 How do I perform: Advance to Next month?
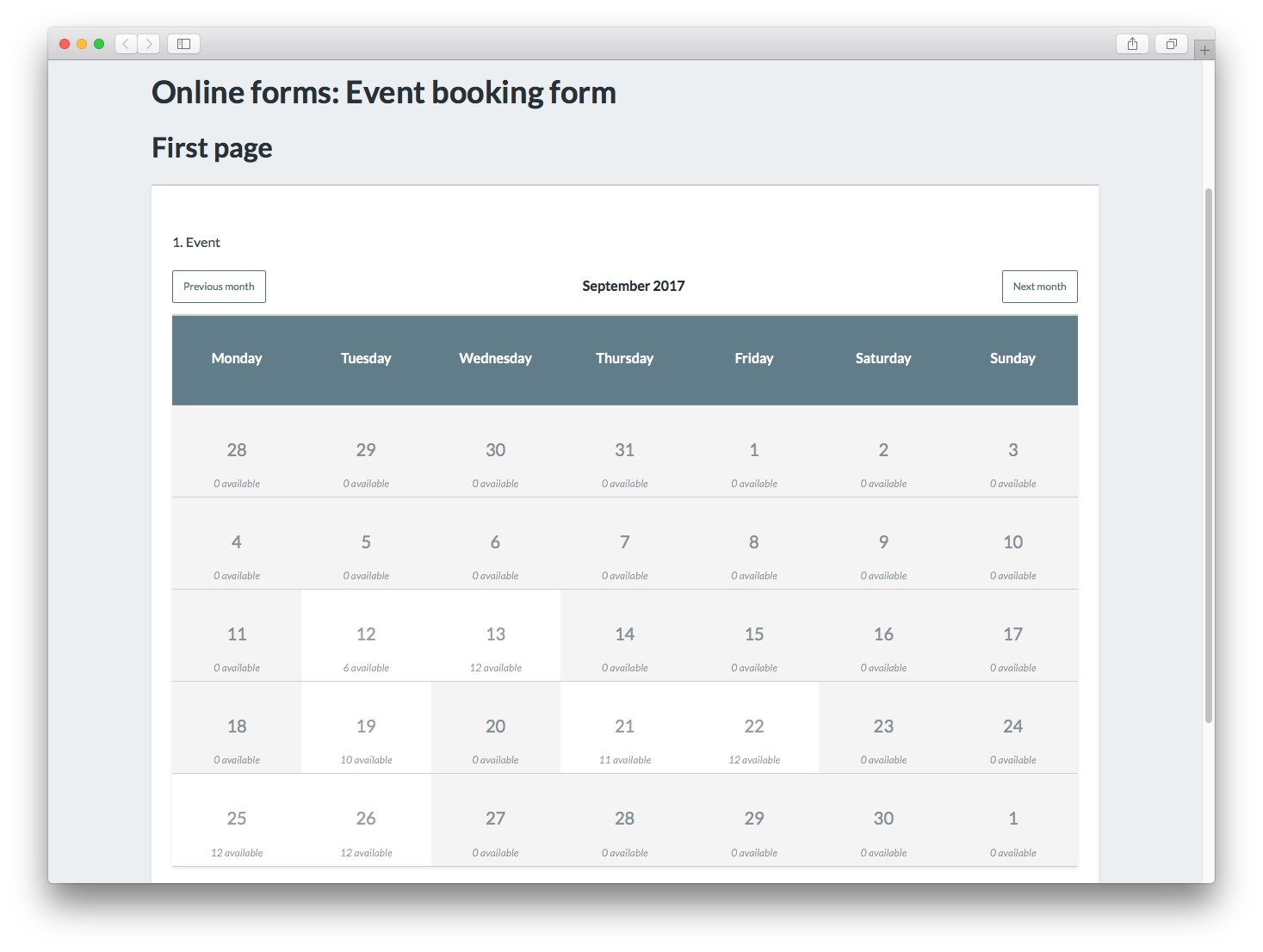coord(1039,287)
